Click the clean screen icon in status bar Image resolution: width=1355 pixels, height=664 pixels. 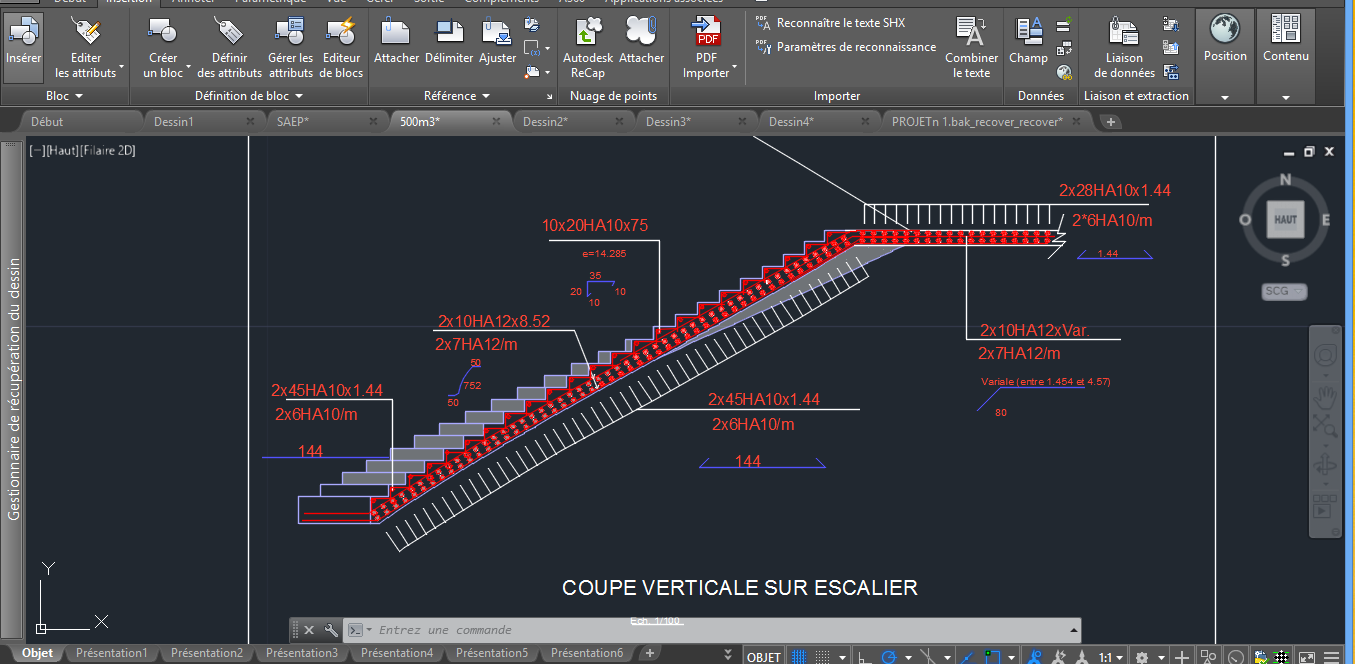point(1306,657)
